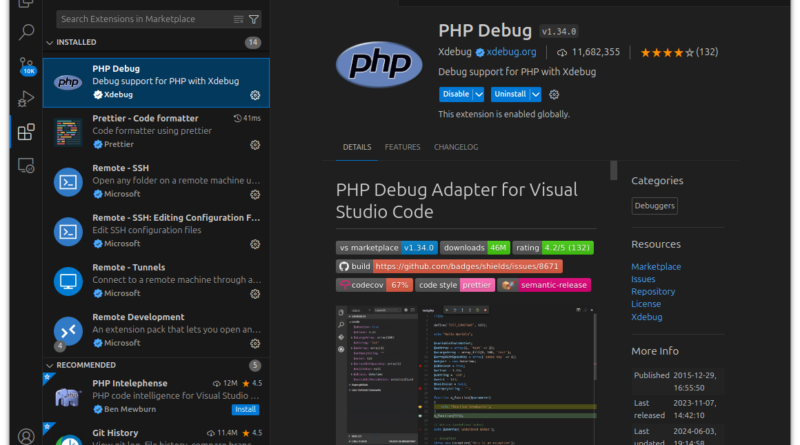Click the build status GitHub badge

pos(449,266)
